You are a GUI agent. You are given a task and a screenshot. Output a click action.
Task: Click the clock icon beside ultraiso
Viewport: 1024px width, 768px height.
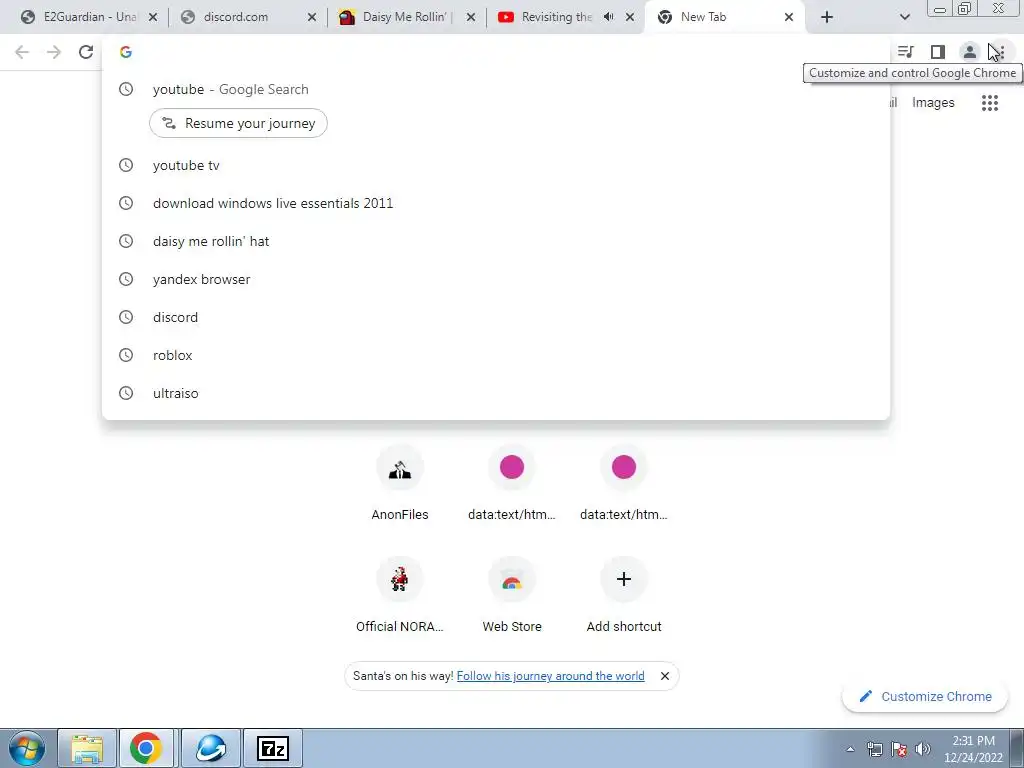(x=126, y=393)
